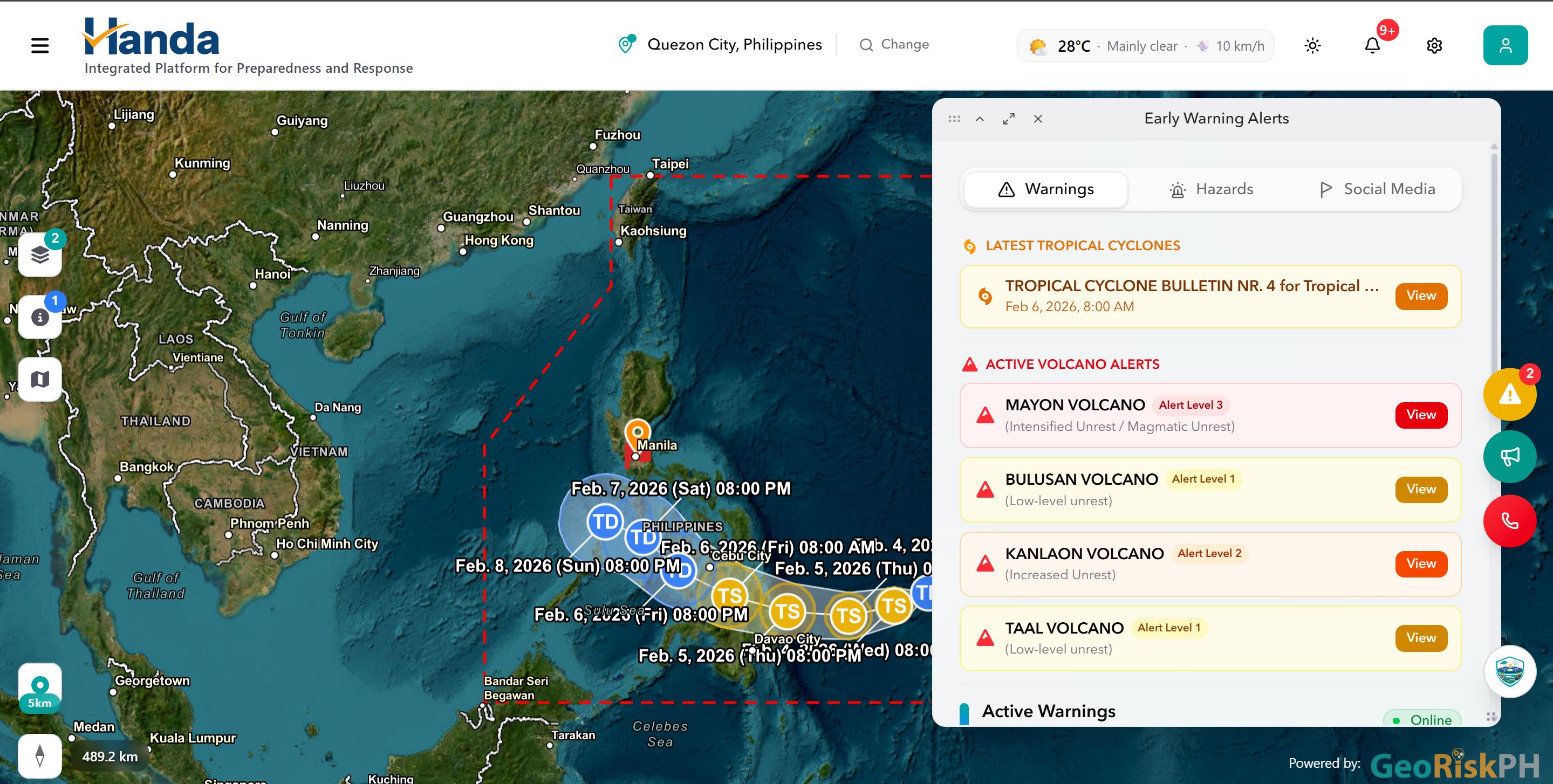Open the megaphone announcements button
This screenshot has height=784, width=1553.
coord(1509,457)
